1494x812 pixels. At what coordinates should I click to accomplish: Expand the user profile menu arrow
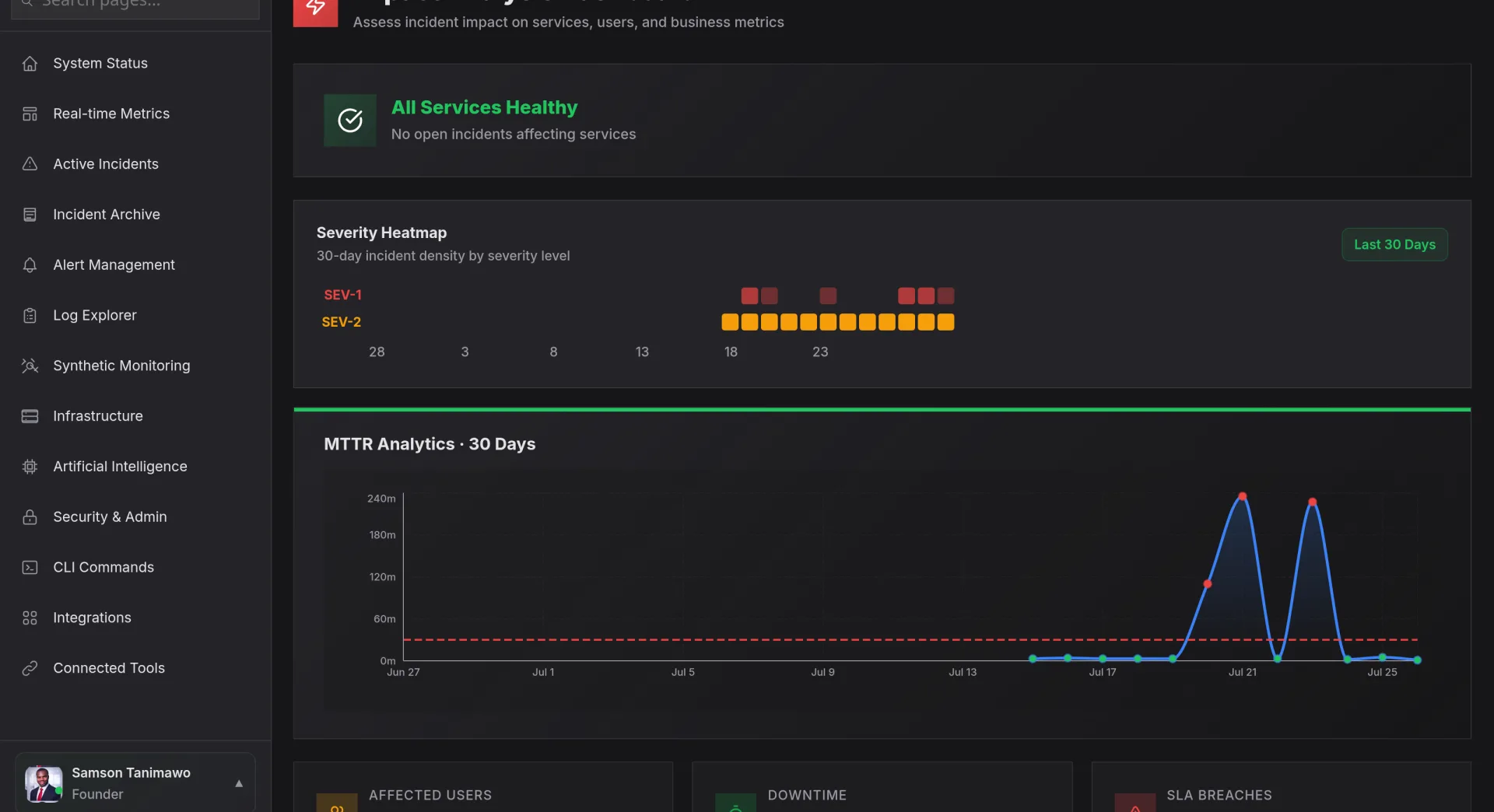pos(239,783)
